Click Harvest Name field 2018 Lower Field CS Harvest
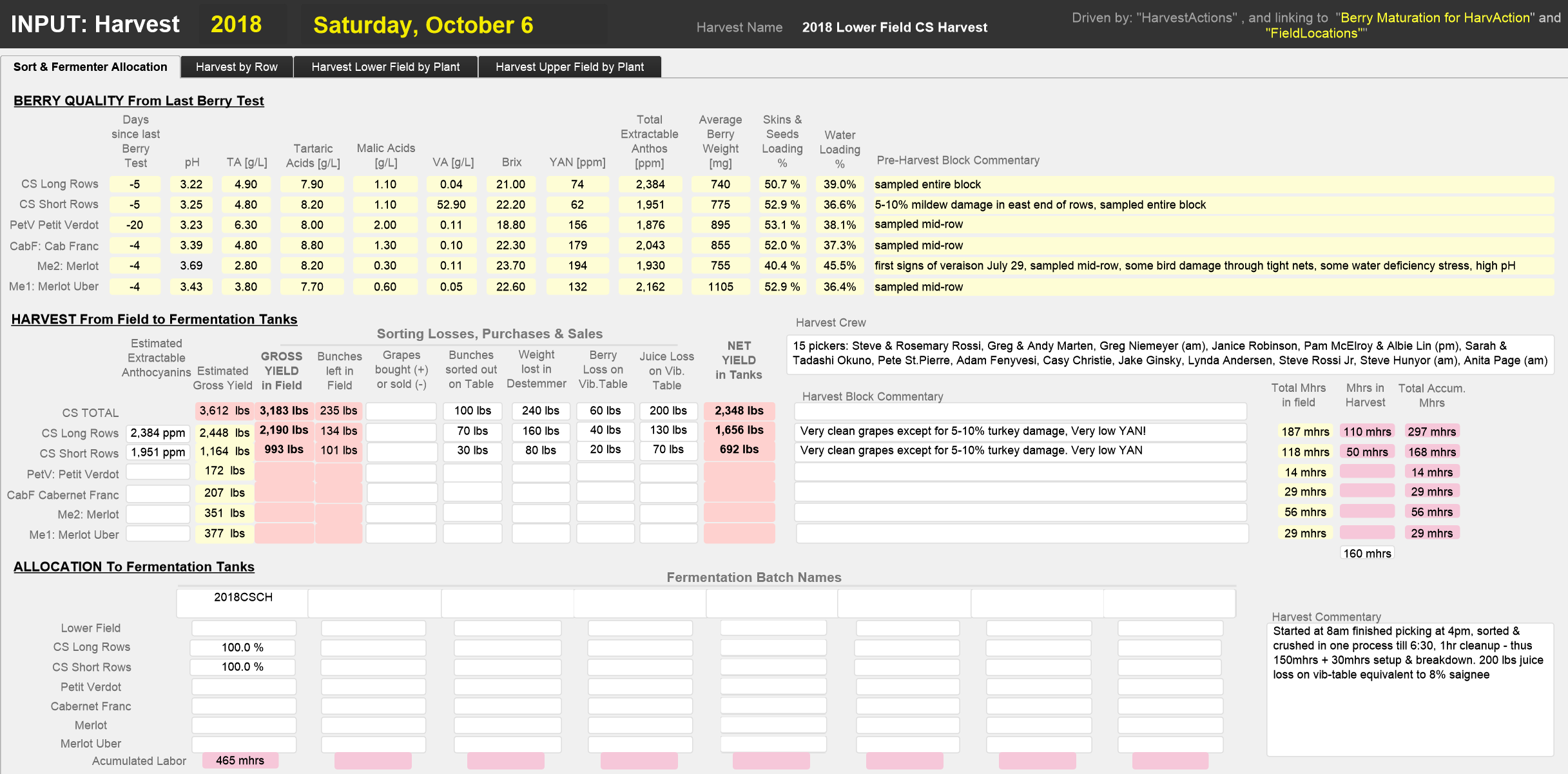 [895, 28]
